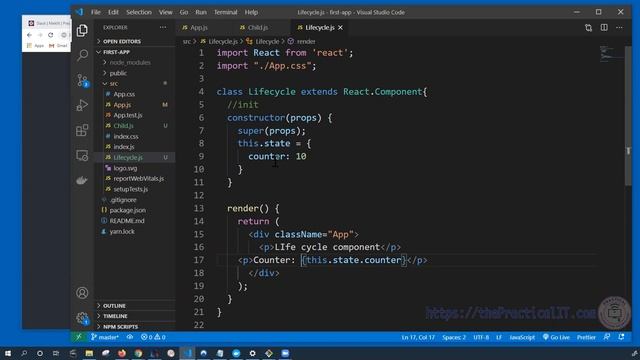This screenshot has width=640, height=360.
Task: Close the Lifecycle.js tab
Action: coord(340,27)
